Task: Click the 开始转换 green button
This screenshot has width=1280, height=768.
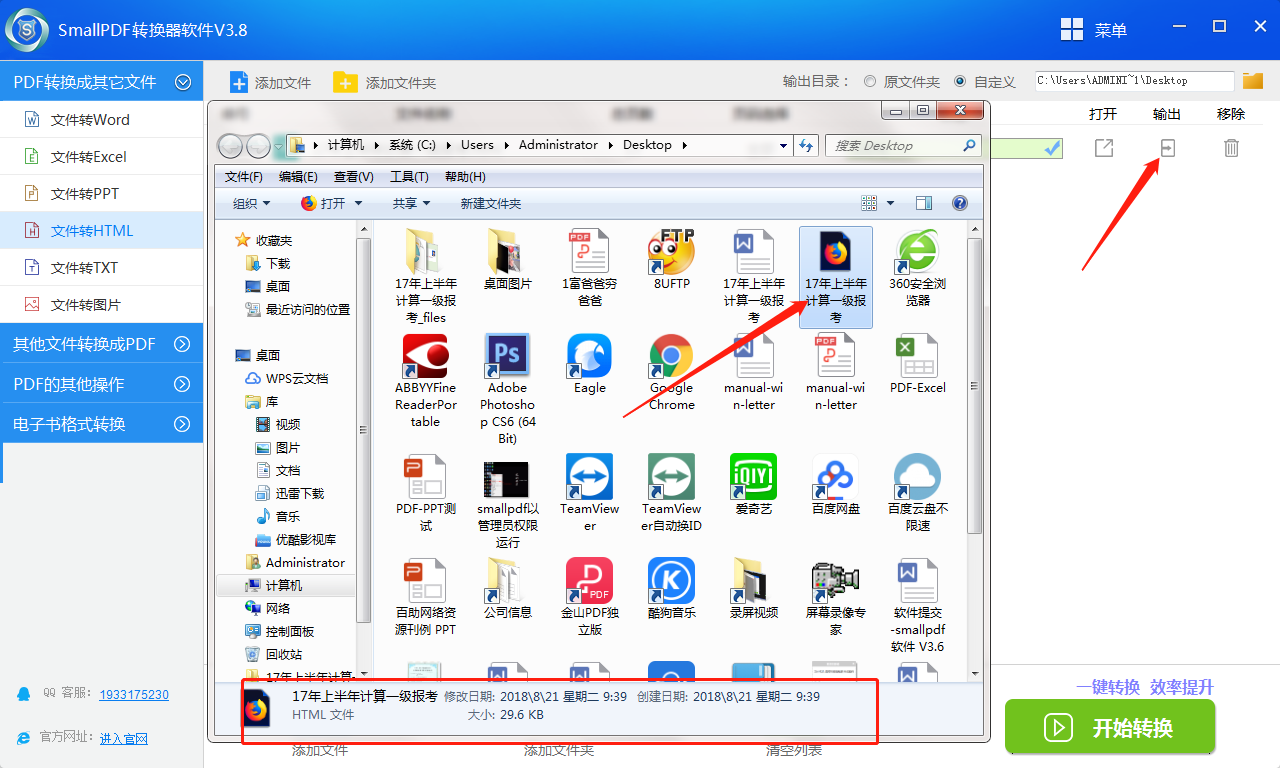Action: pos(1110,727)
